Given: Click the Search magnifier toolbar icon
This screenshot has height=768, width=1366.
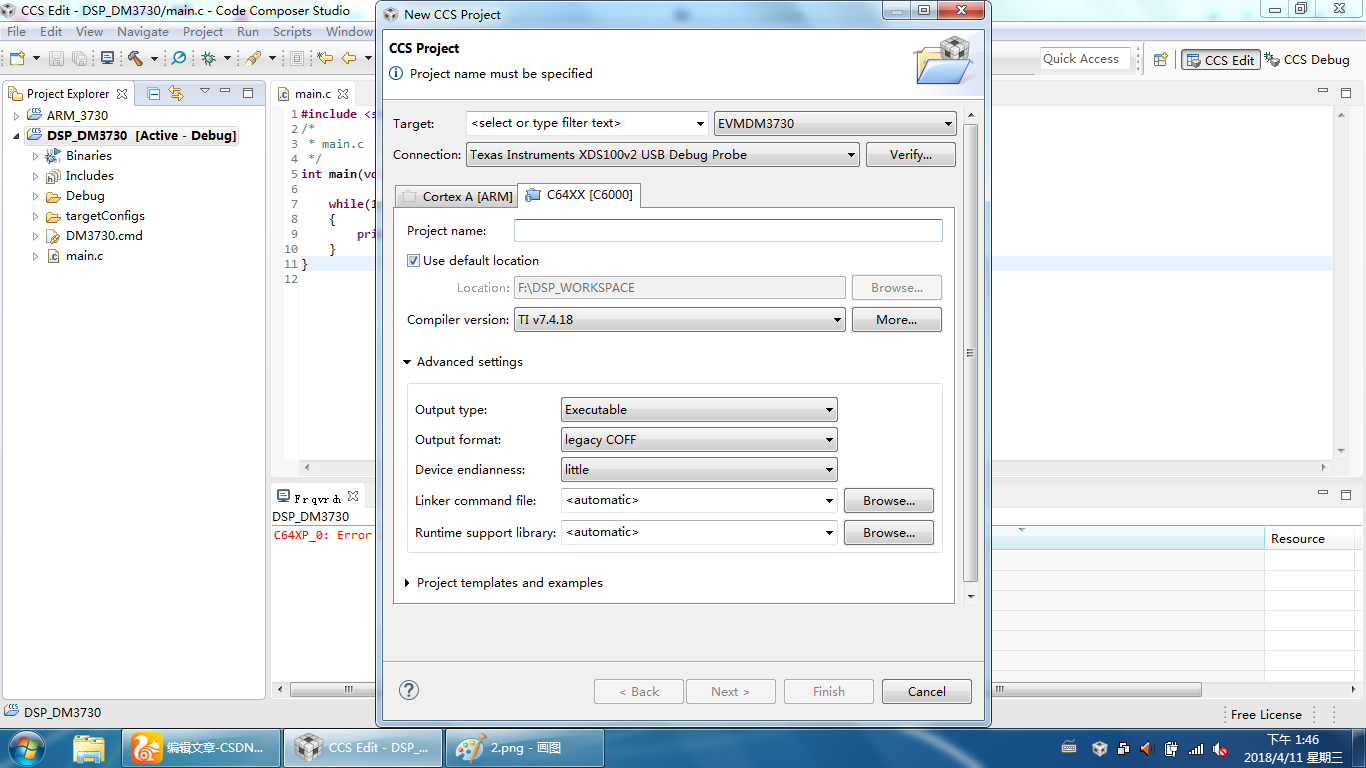Looking at the screenshot, I should coord(179,59).
